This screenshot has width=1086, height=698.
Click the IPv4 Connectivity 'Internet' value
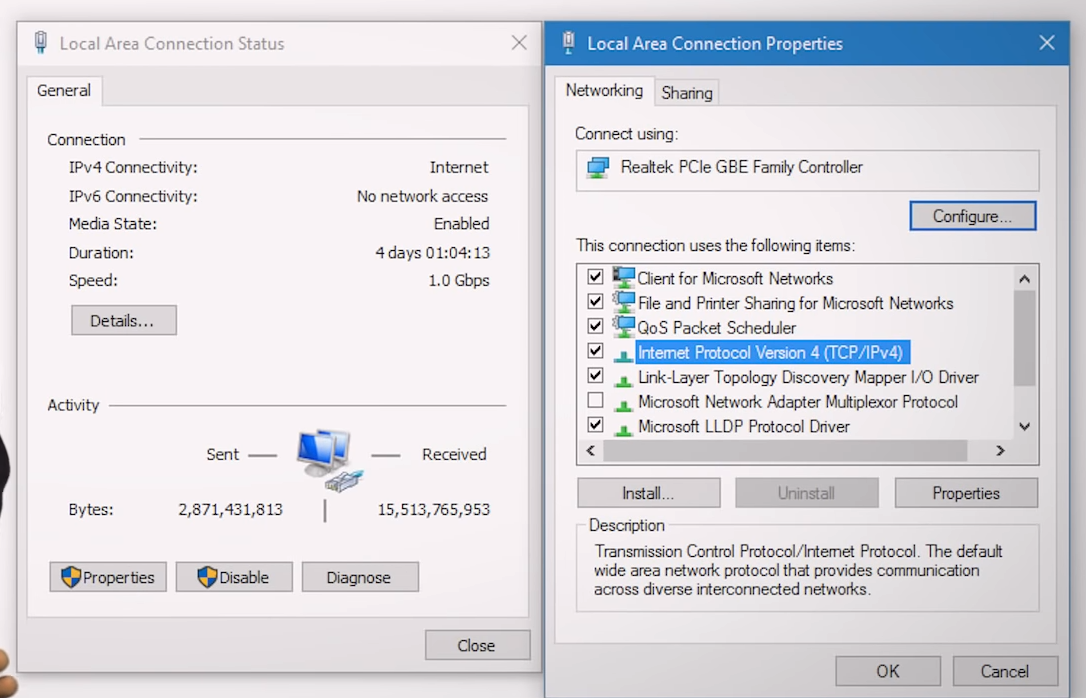[459, 167]
